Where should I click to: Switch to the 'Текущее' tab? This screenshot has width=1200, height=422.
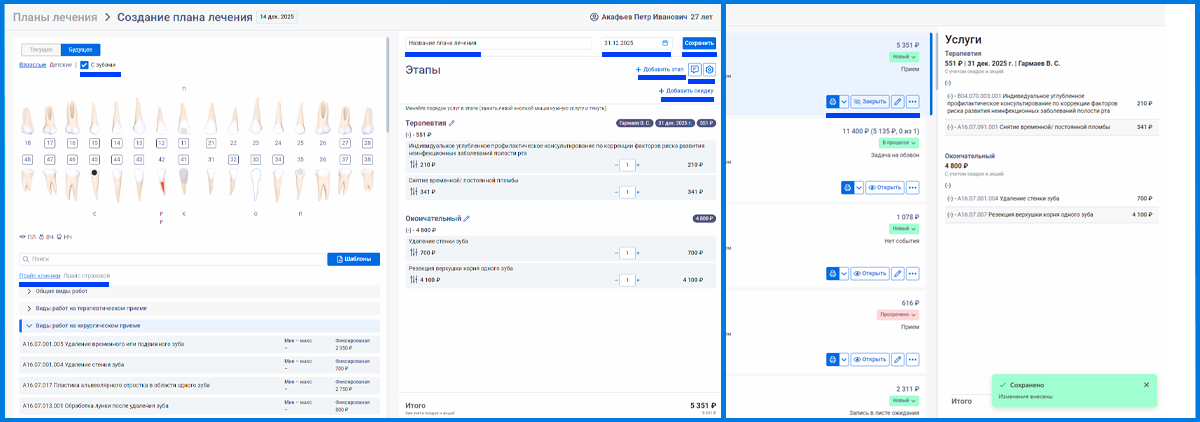coord(41,49)
